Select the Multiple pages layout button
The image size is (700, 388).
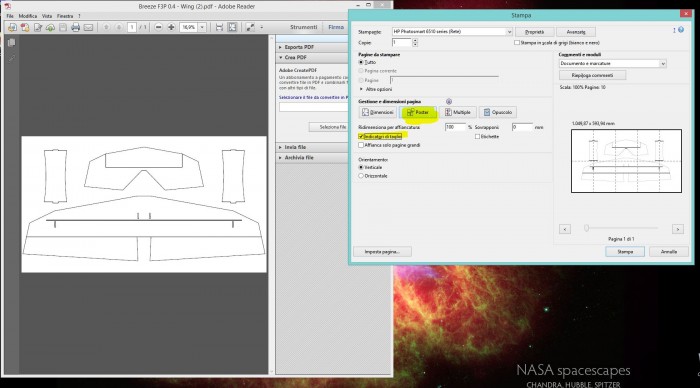458,113
